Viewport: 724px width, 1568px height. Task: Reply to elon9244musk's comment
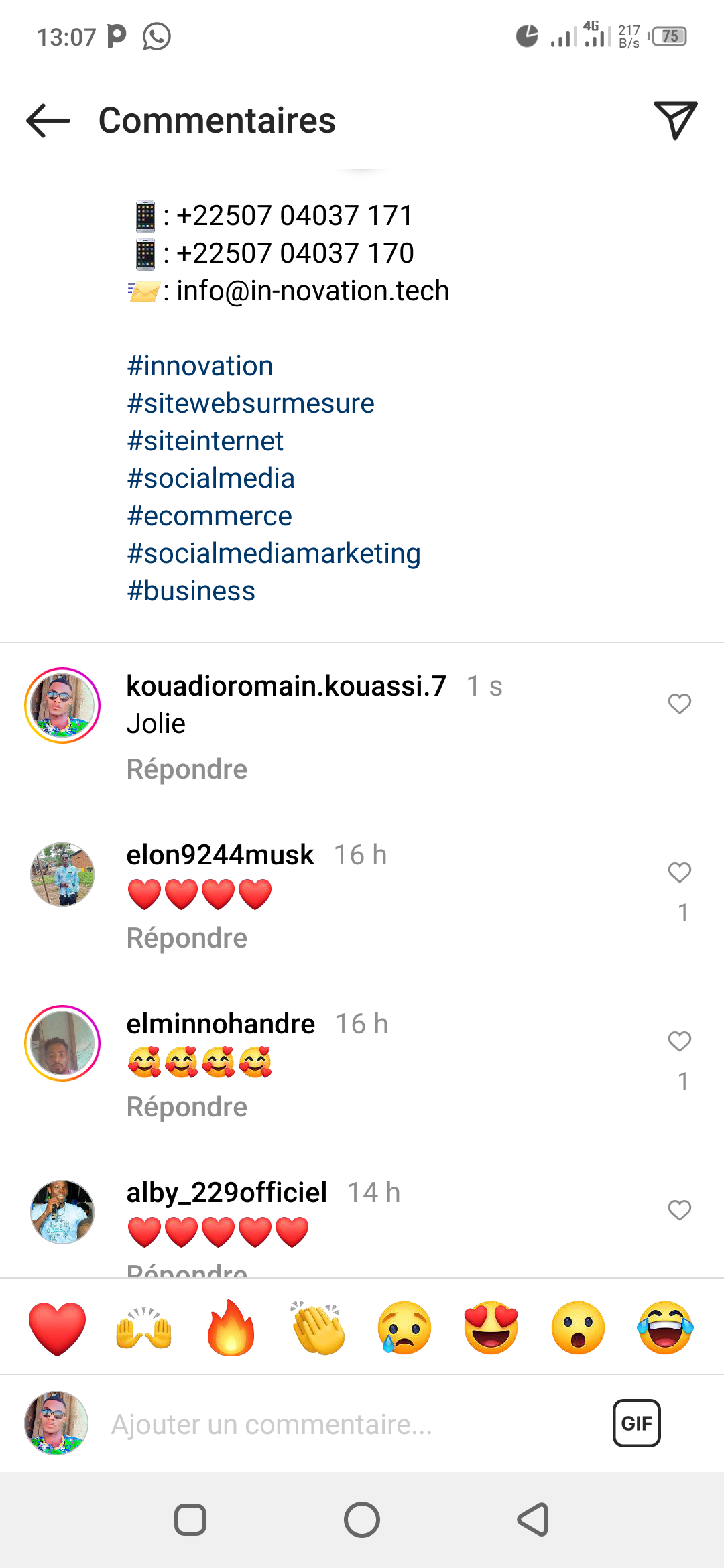click(x=187, y=938)
